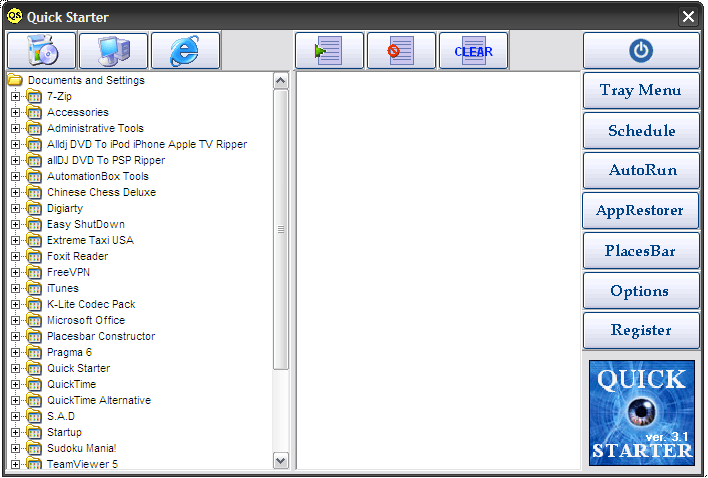708x478 pixels.
Task: Select the My Computer source icon
Action: (x=113, y=50)
